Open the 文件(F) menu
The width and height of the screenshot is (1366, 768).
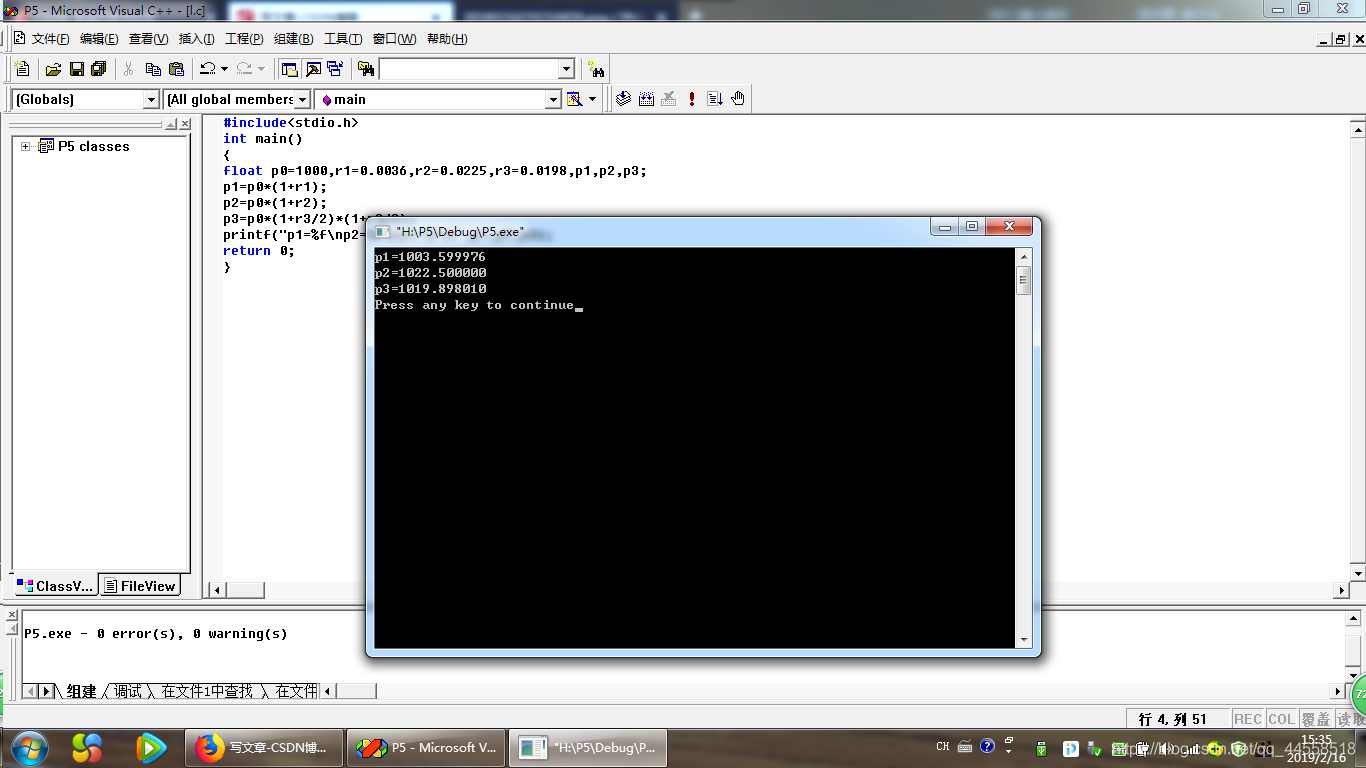tap(50, 39)
